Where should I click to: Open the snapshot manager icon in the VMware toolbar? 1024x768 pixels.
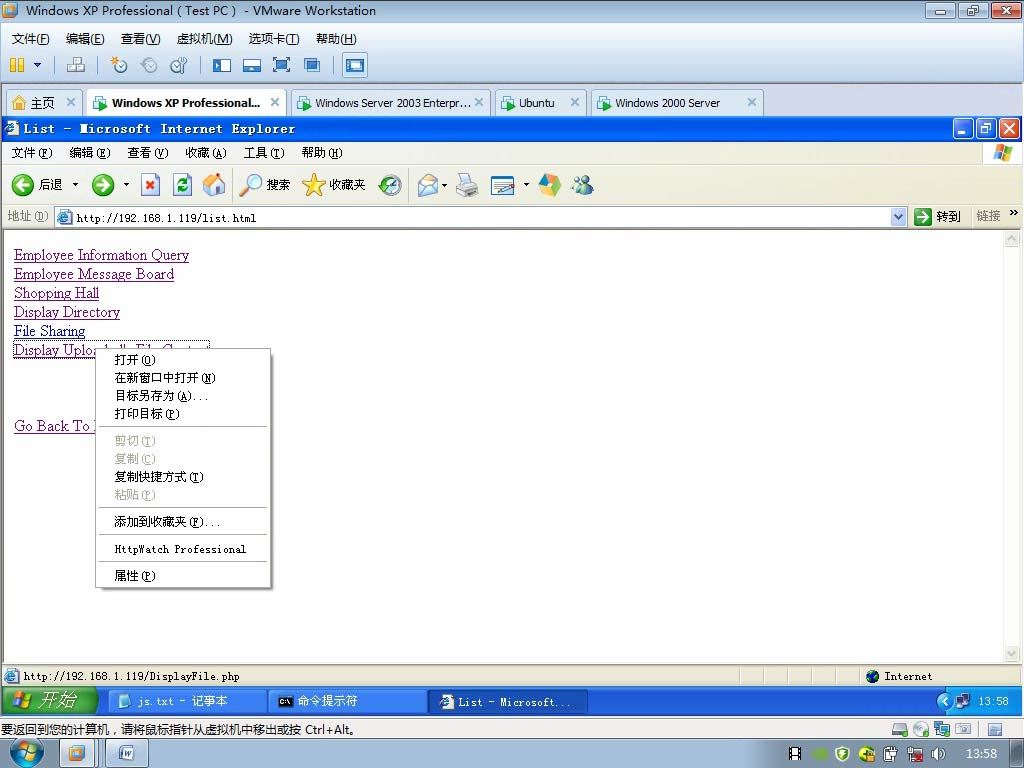178,65
